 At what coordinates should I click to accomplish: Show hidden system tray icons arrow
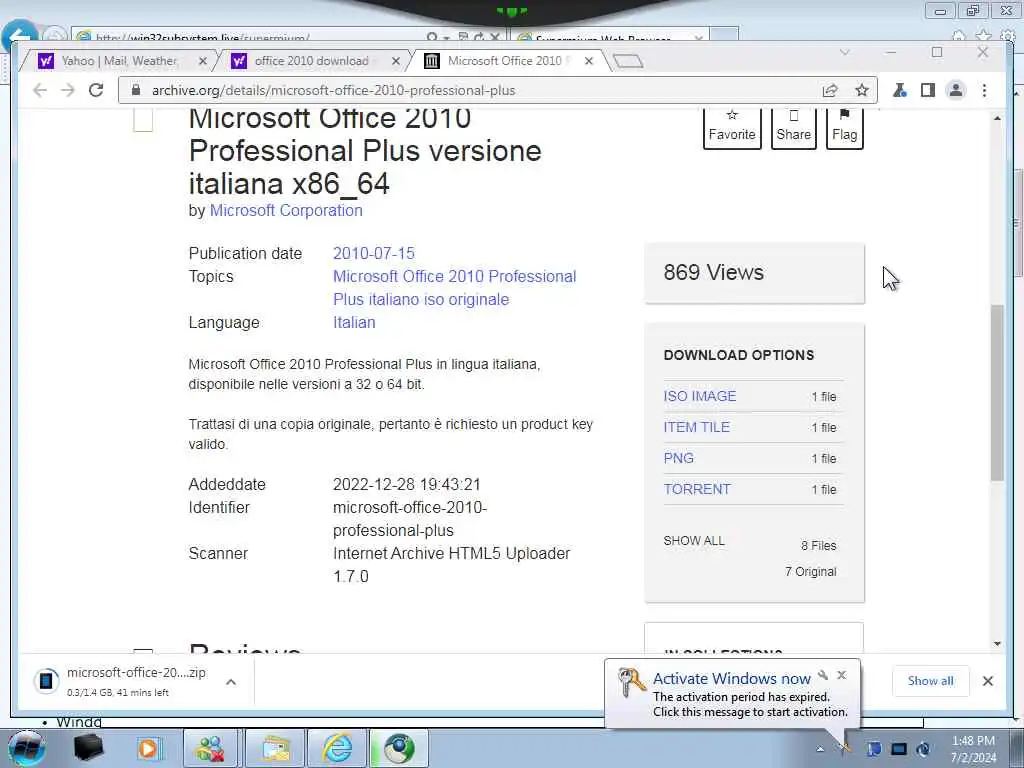pyautogui.click(x=820, y=749)
